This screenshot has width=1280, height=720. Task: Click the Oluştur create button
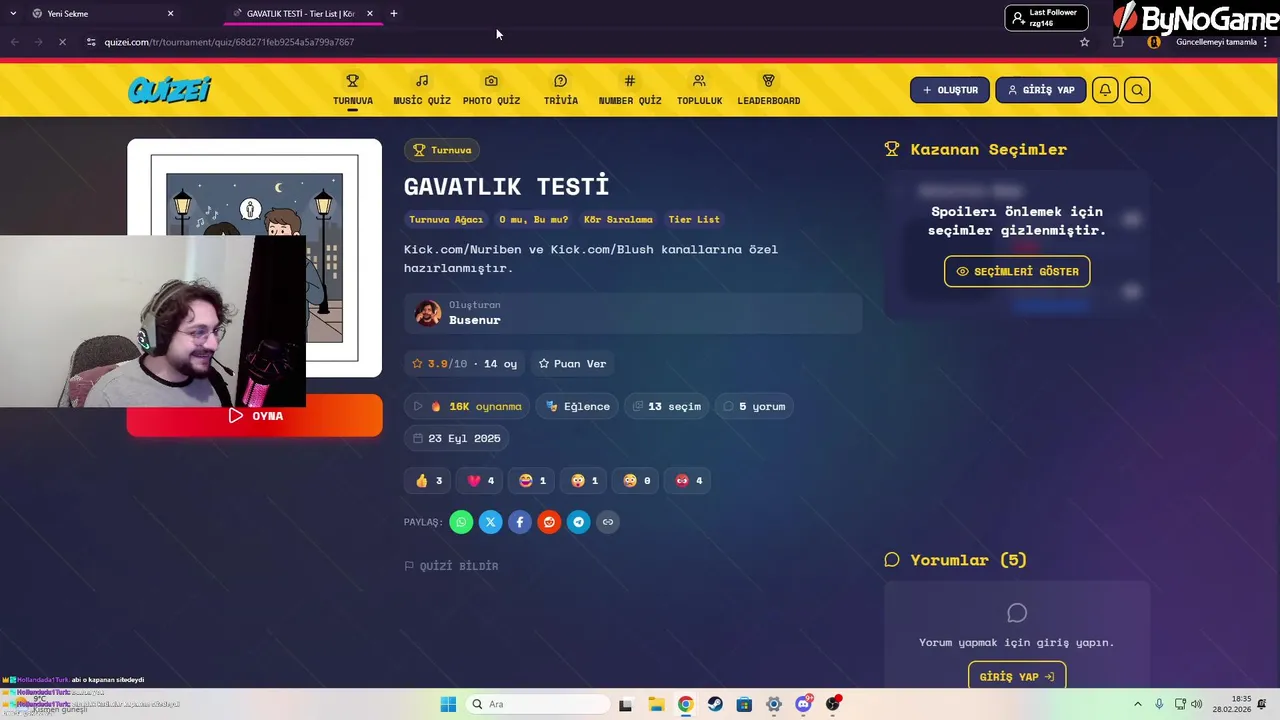(x=950, y=90)
